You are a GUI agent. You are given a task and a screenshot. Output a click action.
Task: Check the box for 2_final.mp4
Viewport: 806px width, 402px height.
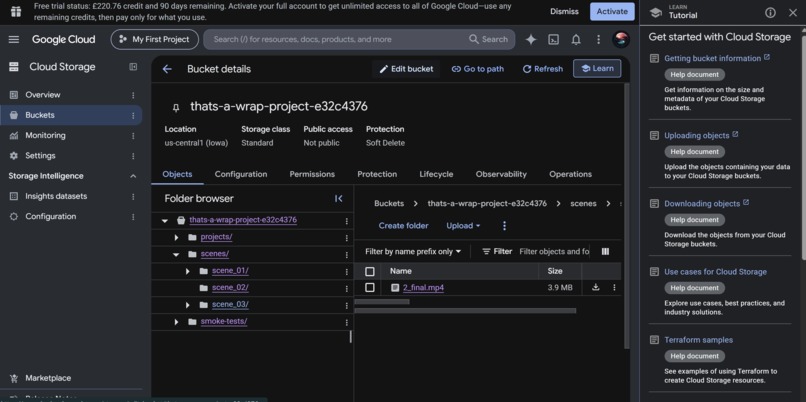click(370, 287)
